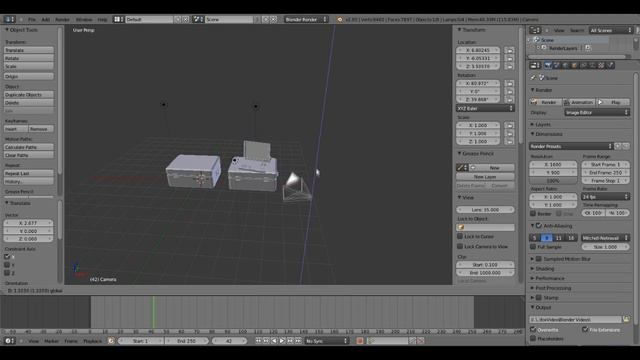This screenshot has height=360, width=640.
Task: Open the Scene properties tab icon
Action: 557,65
